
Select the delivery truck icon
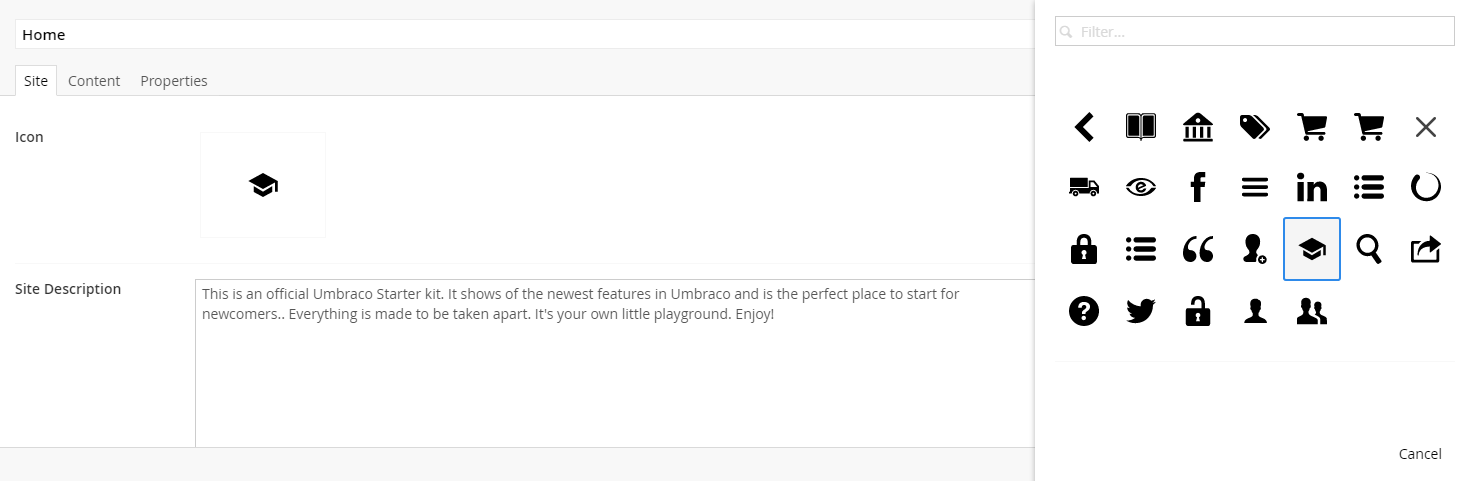[1084, 186]
